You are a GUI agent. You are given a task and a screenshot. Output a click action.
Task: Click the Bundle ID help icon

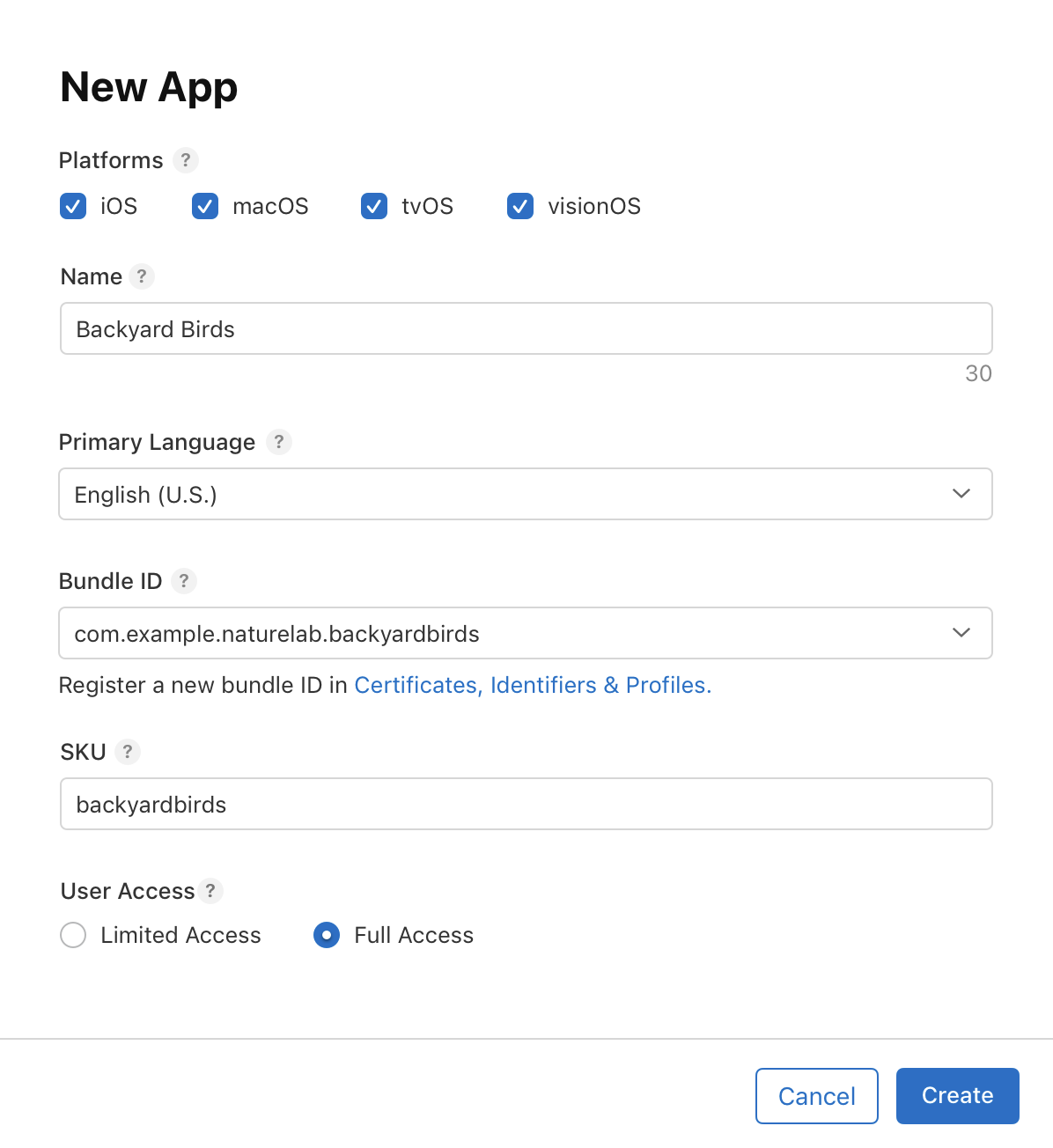184,581
